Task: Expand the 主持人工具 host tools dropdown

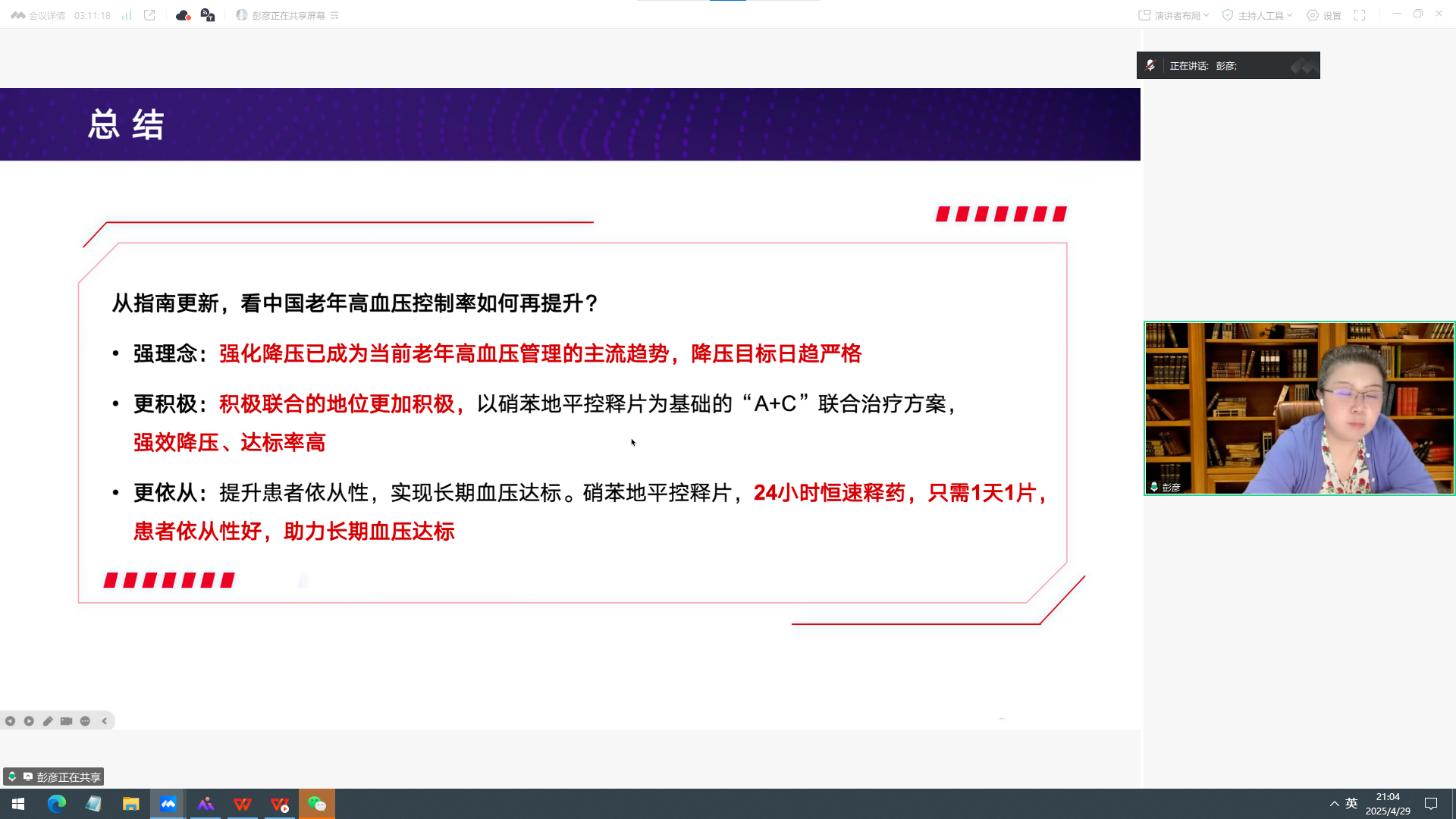Action: [1257, 15]
